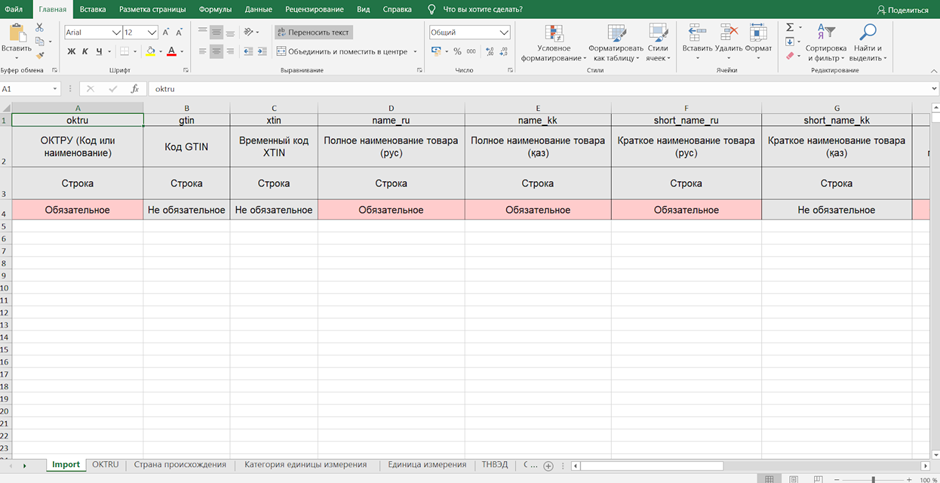Viewport: 940px width, 483px height.
Task: Open the fill color dropdown arrow
Action: (161, 52)
